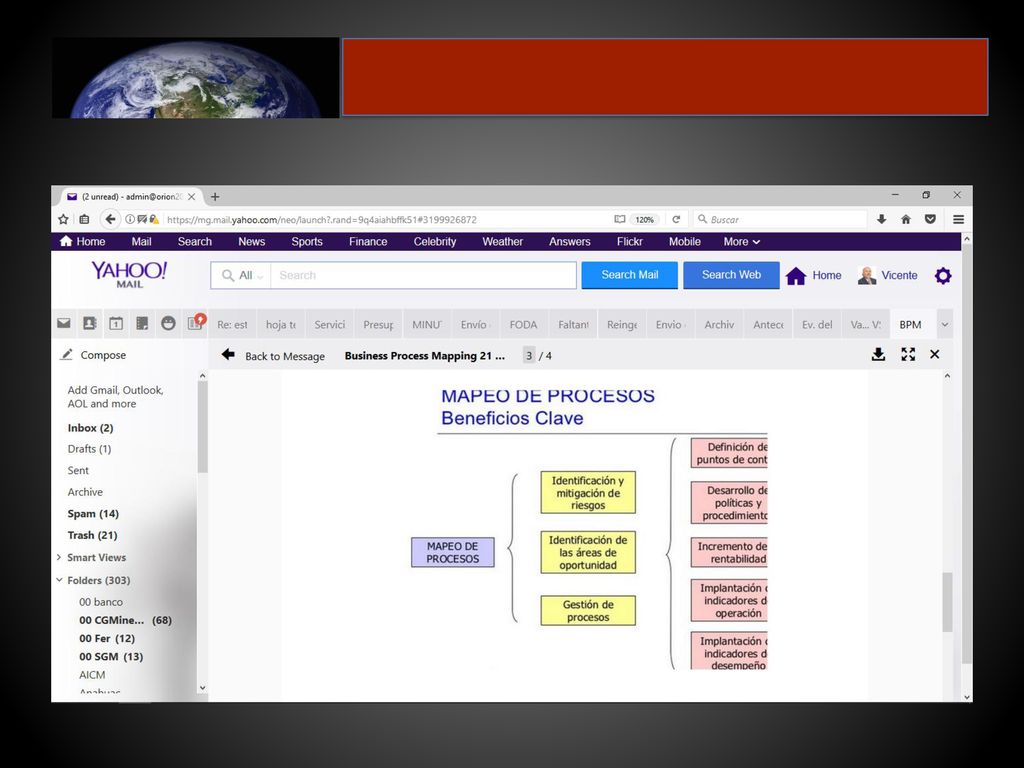This screenshot has height=768, width=1024.
Task: Open the Yahoo Mail inbox envelope icon
Action: (63, 323)
